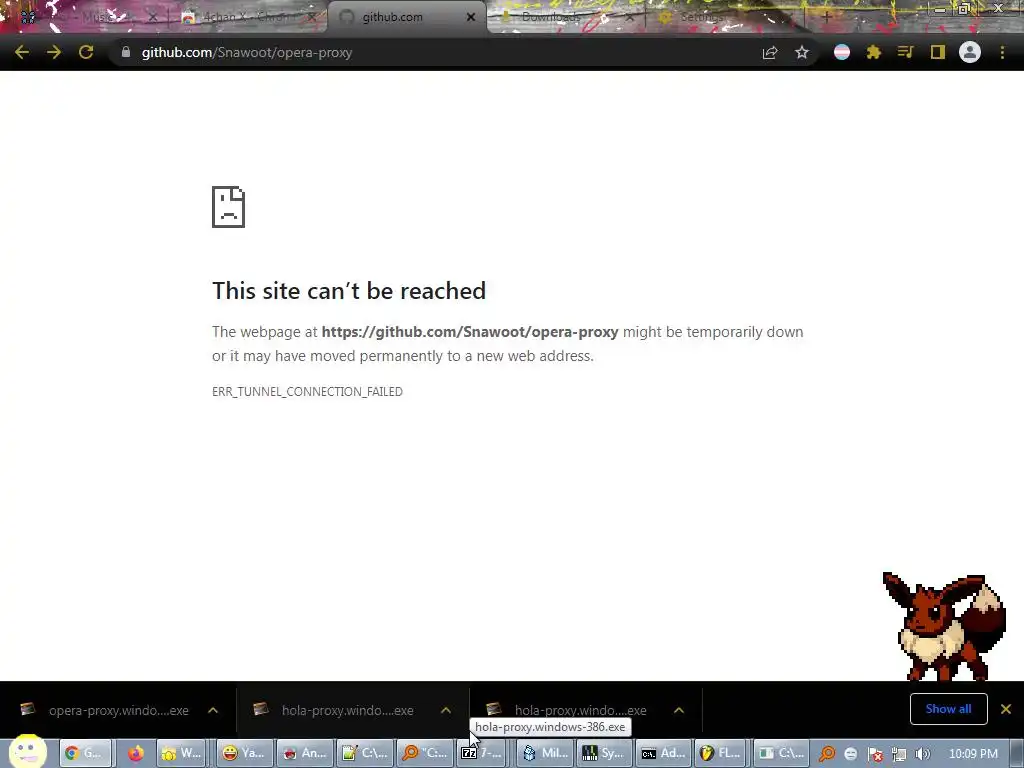Screen dimensions: 1024x768
Task: Click the 'This site can't be reached' heading
Action: [x=349, y=291]
